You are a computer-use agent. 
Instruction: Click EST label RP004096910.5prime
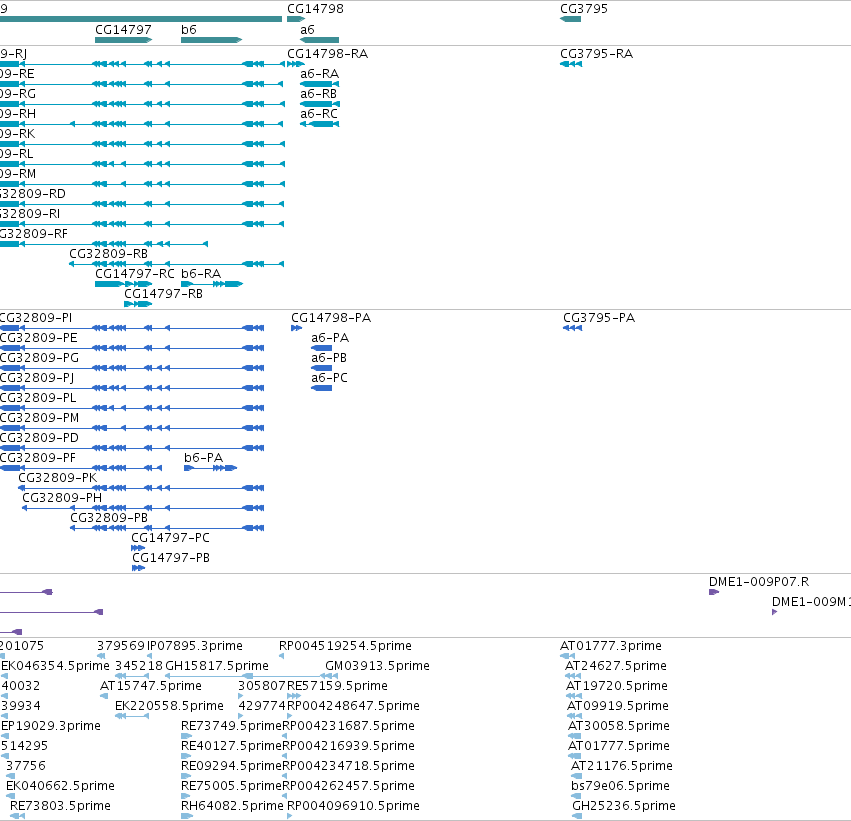[353, 806]
